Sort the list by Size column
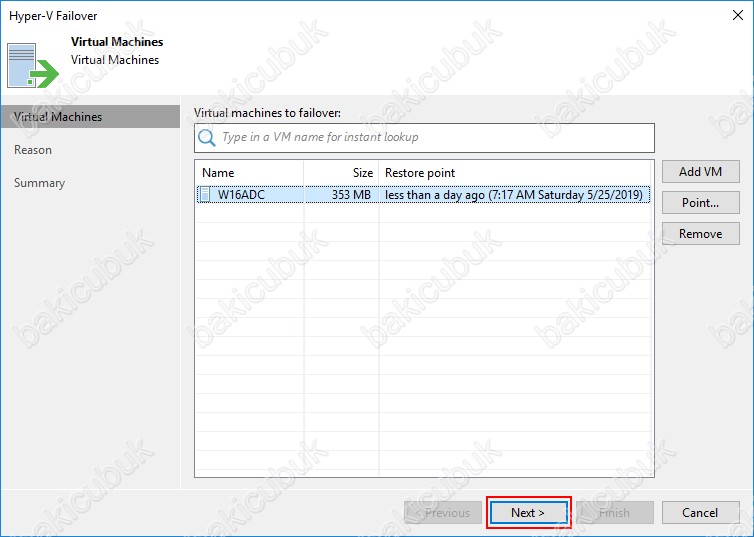The image size is (754, 537). click(341, 173)
